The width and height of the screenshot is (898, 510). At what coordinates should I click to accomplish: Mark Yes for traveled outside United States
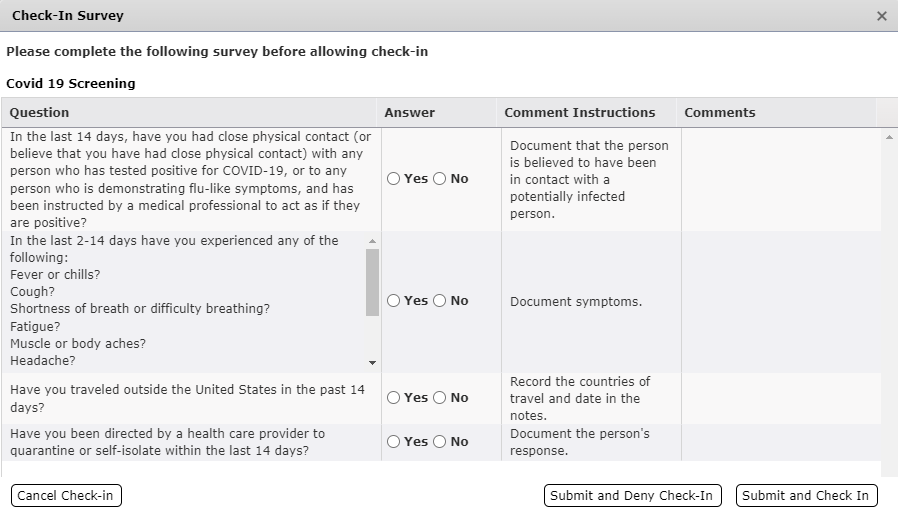[394, 398]
